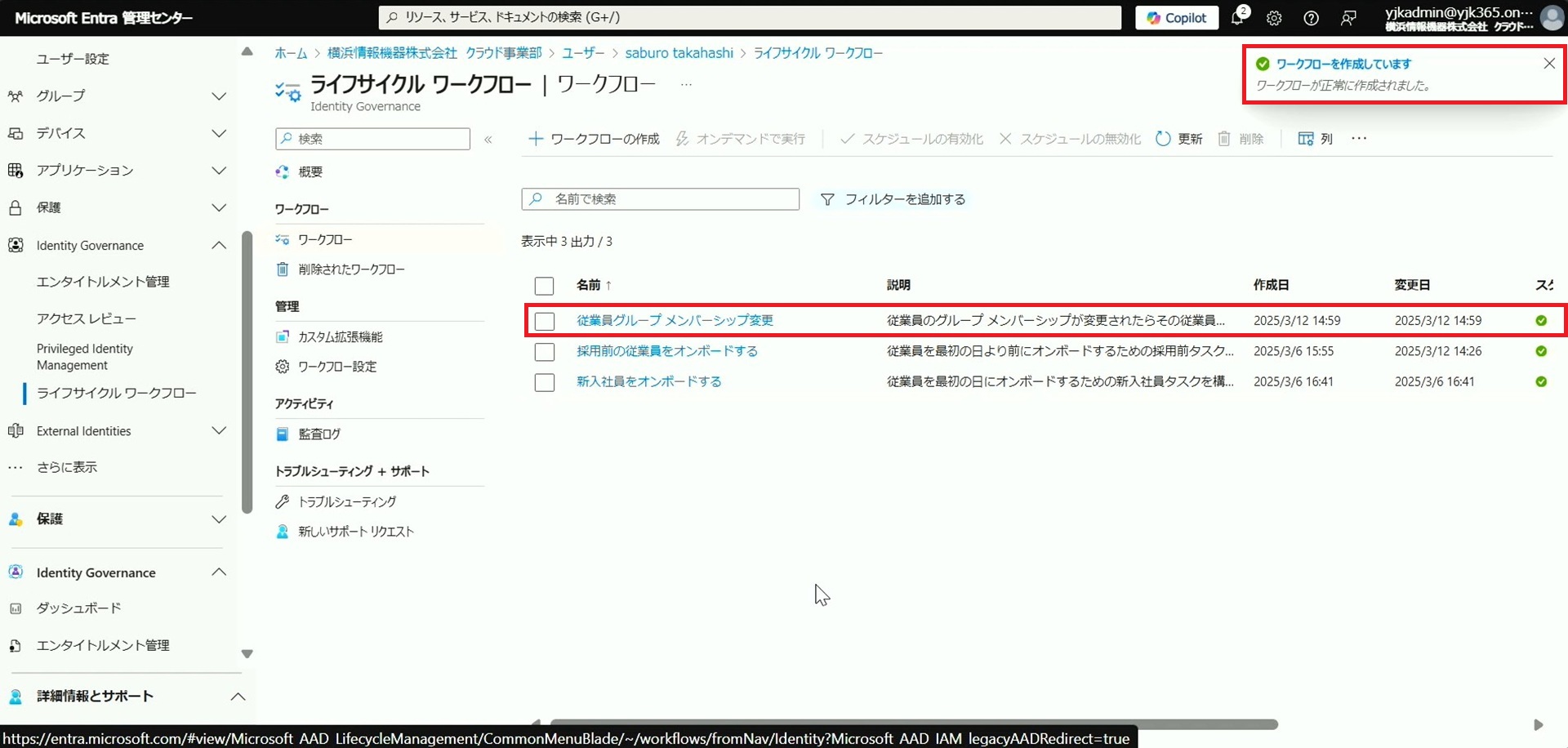
Task: Collapse the lower Identity Governance section
Action: coord(219,572)
